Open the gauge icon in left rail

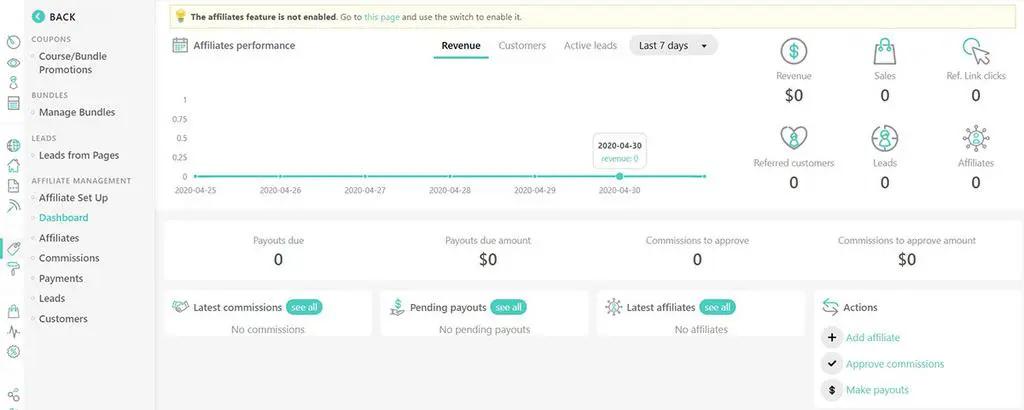[x=13, y=42]
